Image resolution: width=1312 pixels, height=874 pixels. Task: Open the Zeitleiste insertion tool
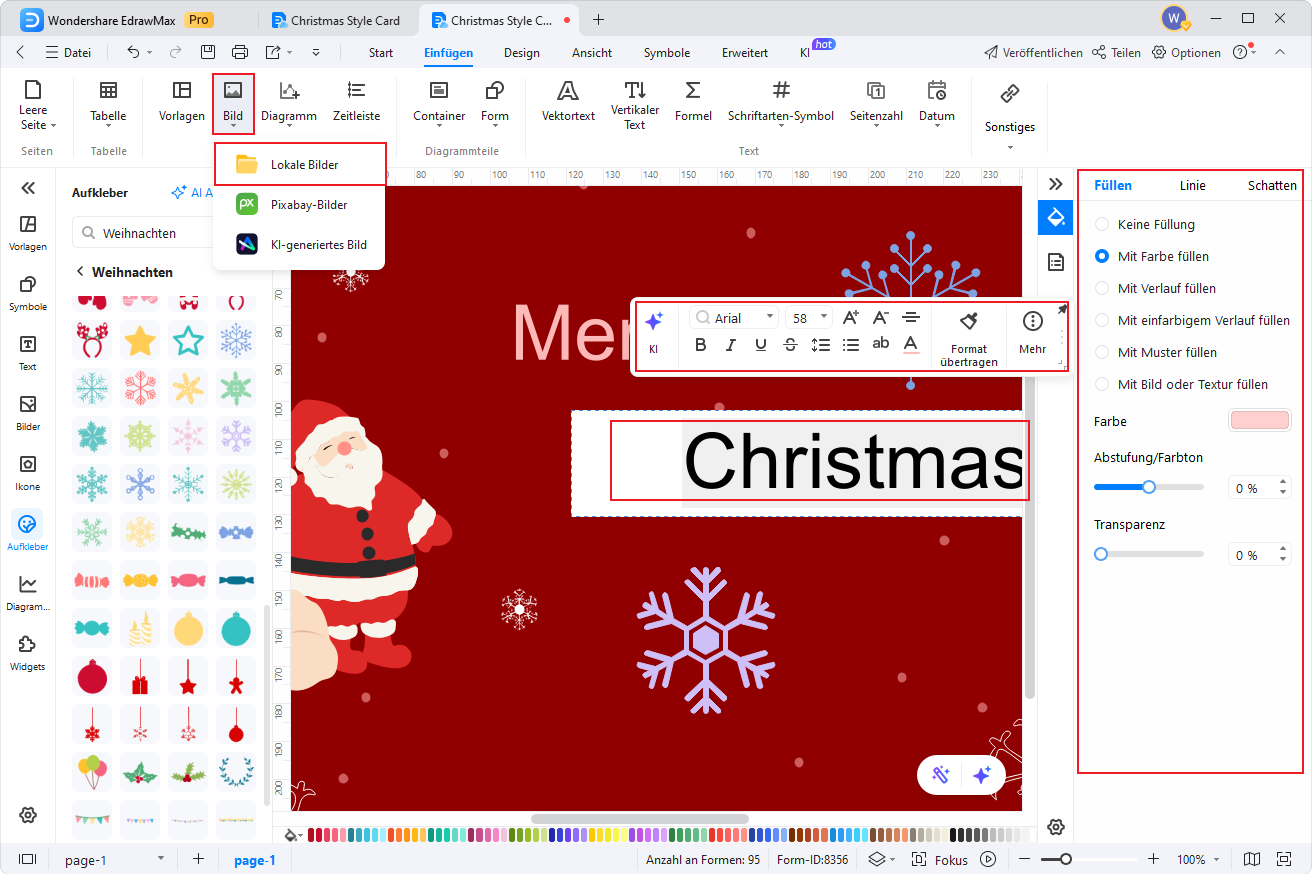coord(356,101)
